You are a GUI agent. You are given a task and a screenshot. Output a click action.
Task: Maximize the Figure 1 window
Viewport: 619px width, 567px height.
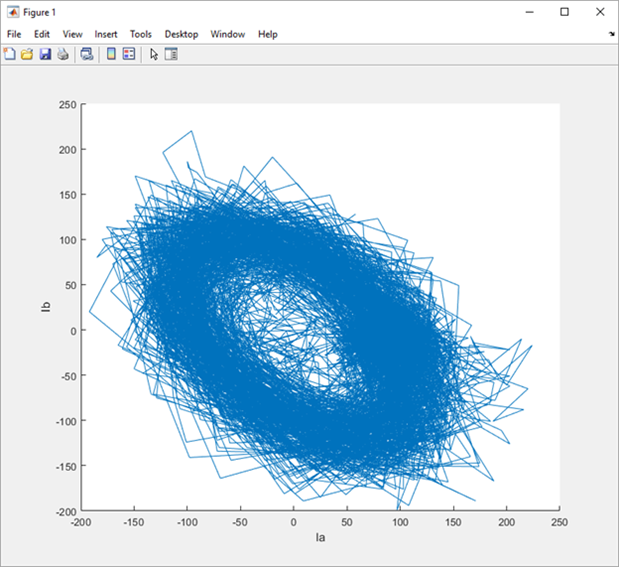click(565, 12)
